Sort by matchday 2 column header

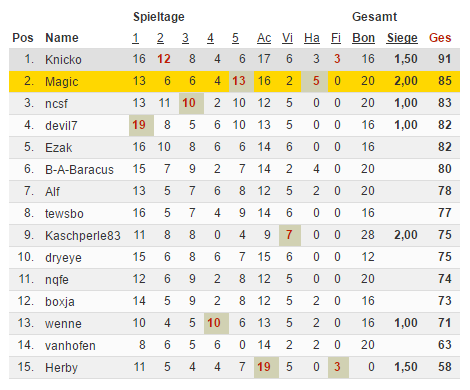(160, 38)
